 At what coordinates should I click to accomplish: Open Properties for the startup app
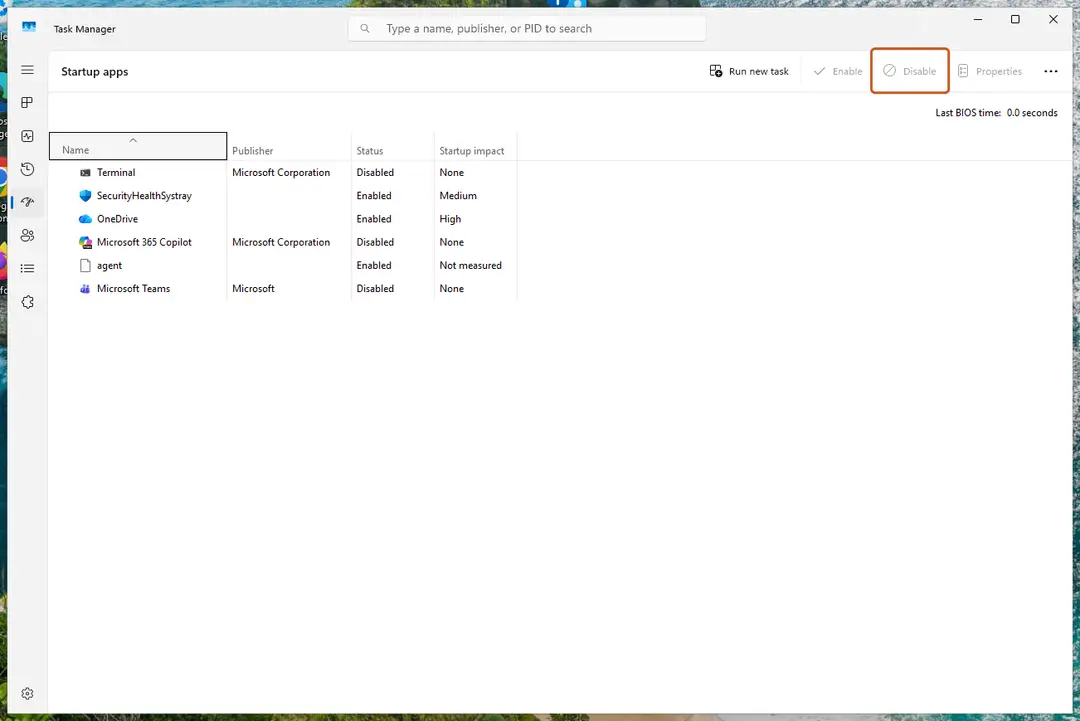[x=990, y=71]
